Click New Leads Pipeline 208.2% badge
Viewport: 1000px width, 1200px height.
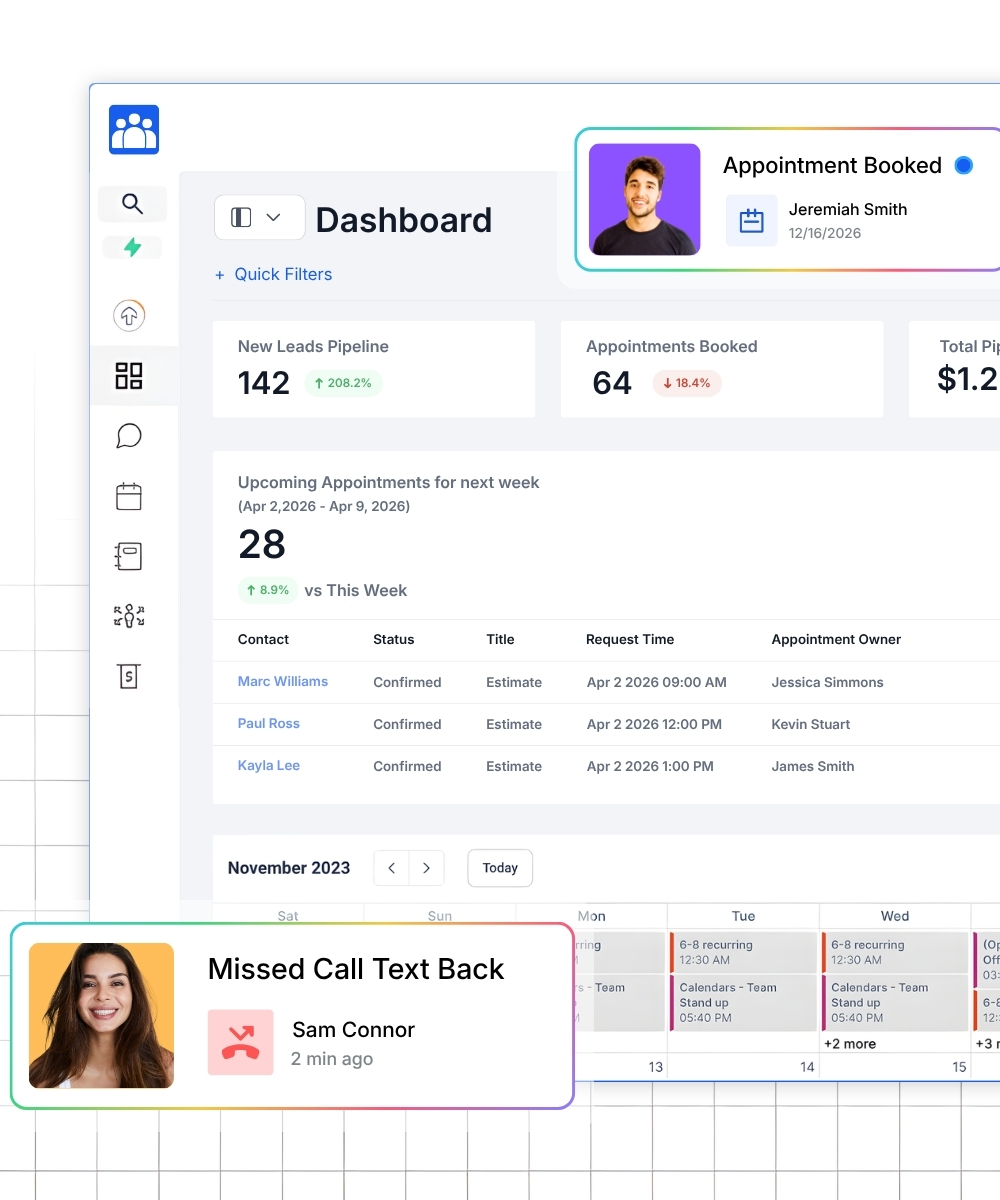pyautogui.click(x=343, y=383)
